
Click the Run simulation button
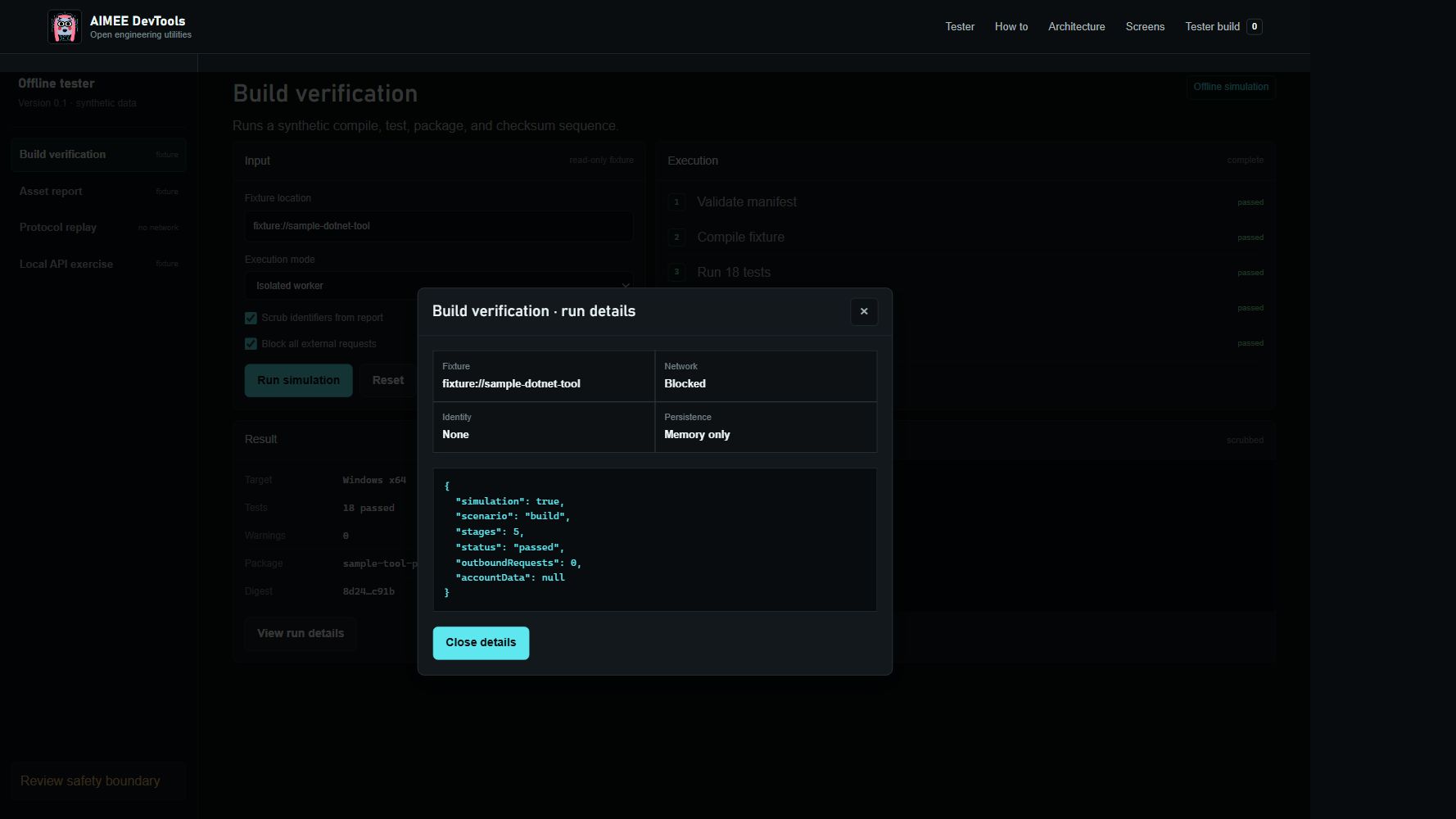[x=298, y=381]
